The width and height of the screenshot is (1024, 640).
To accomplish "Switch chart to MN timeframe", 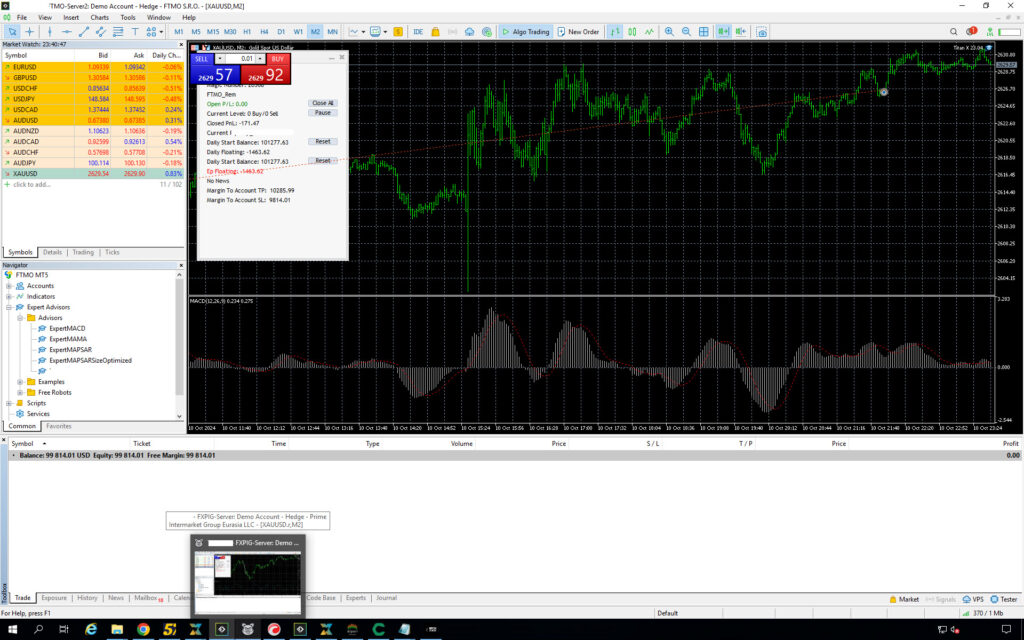I will click(332, 31).
